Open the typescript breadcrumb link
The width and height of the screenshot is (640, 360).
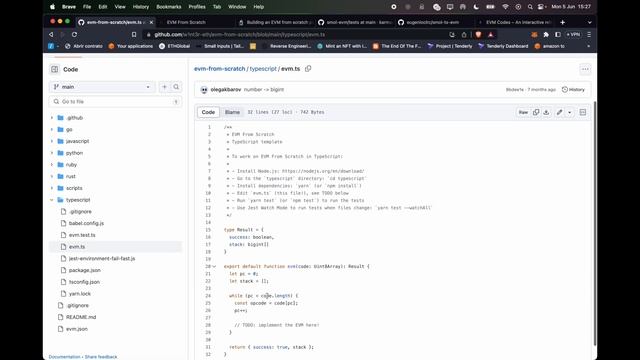coord(263,69)
